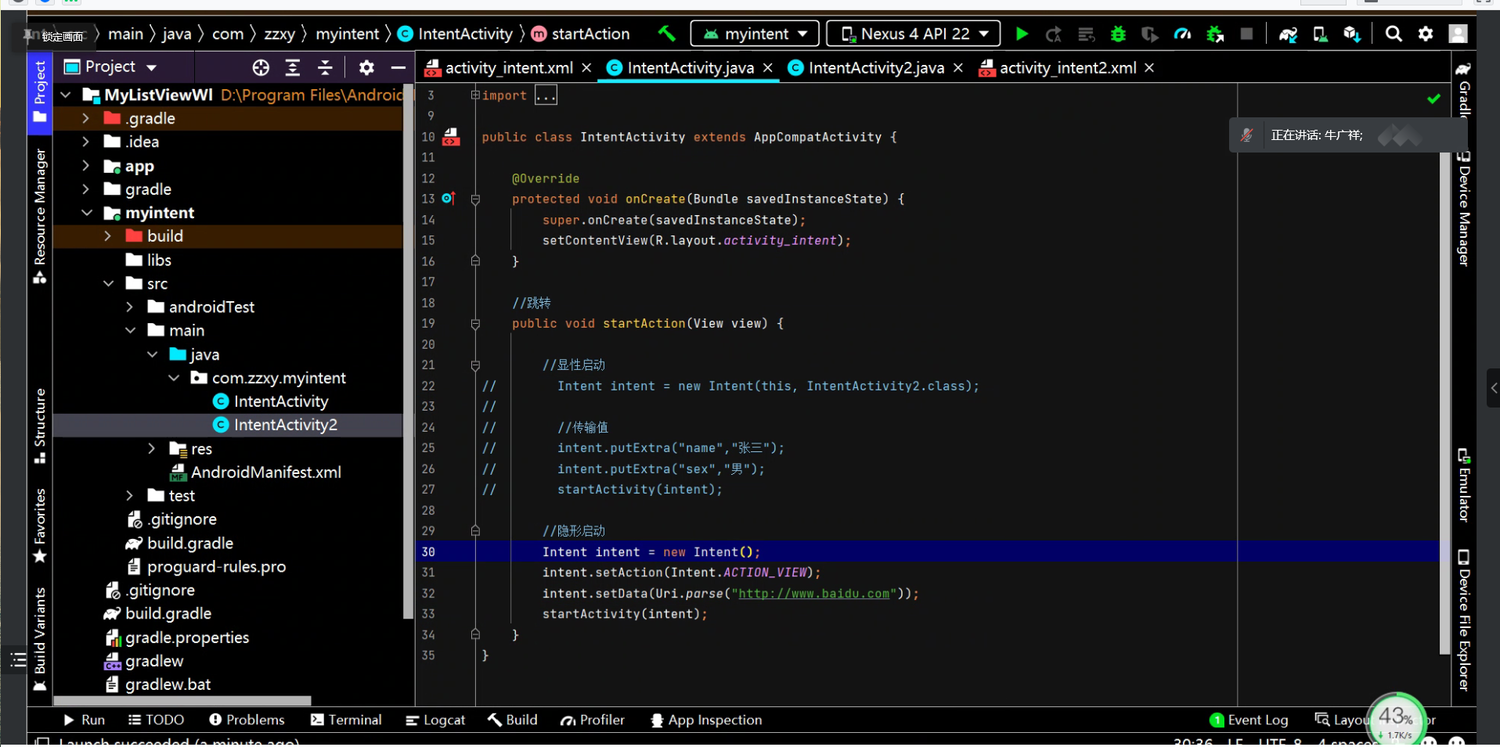This screenshot has width=1500, height=747.
Task: Click the Run with Coverage icon
Action: point(1150,34)
